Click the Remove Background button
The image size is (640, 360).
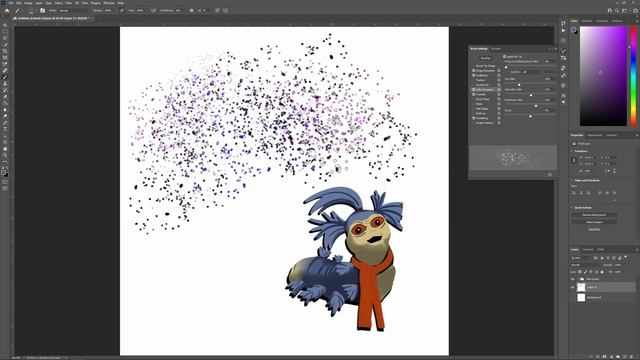[x=594, y=215]
